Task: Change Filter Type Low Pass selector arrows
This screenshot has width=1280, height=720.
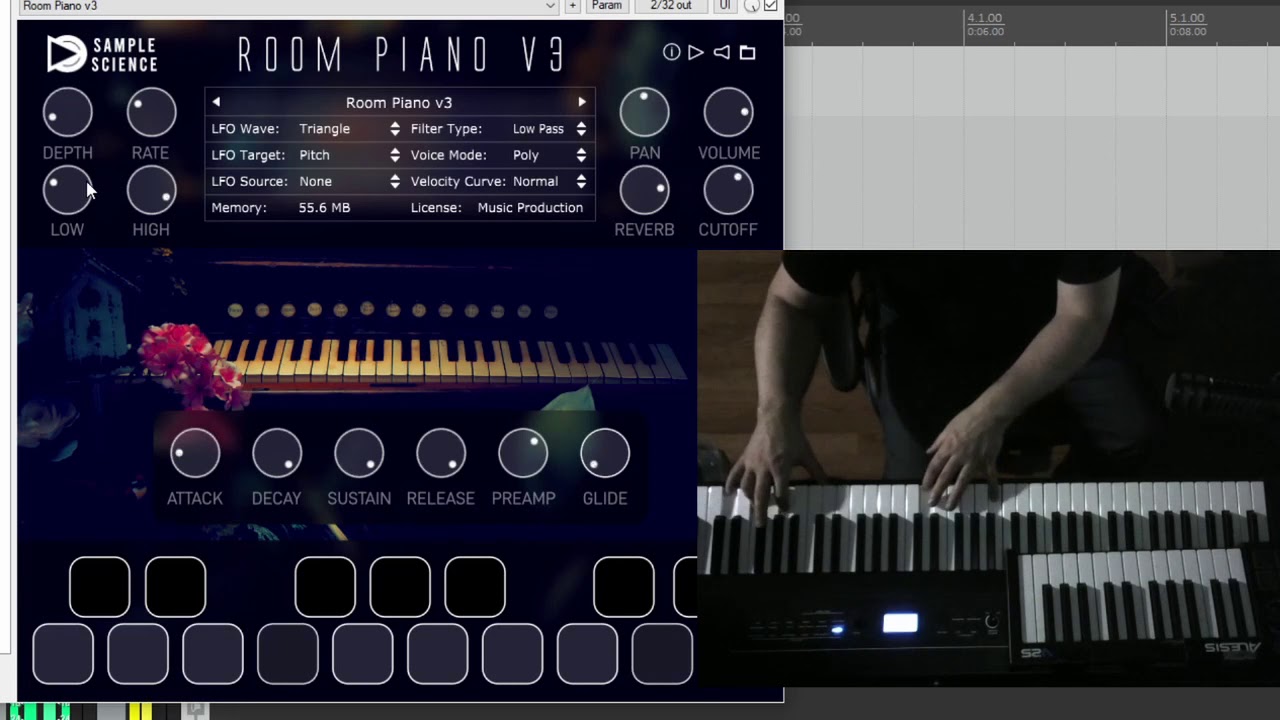Action: (581, 129)
